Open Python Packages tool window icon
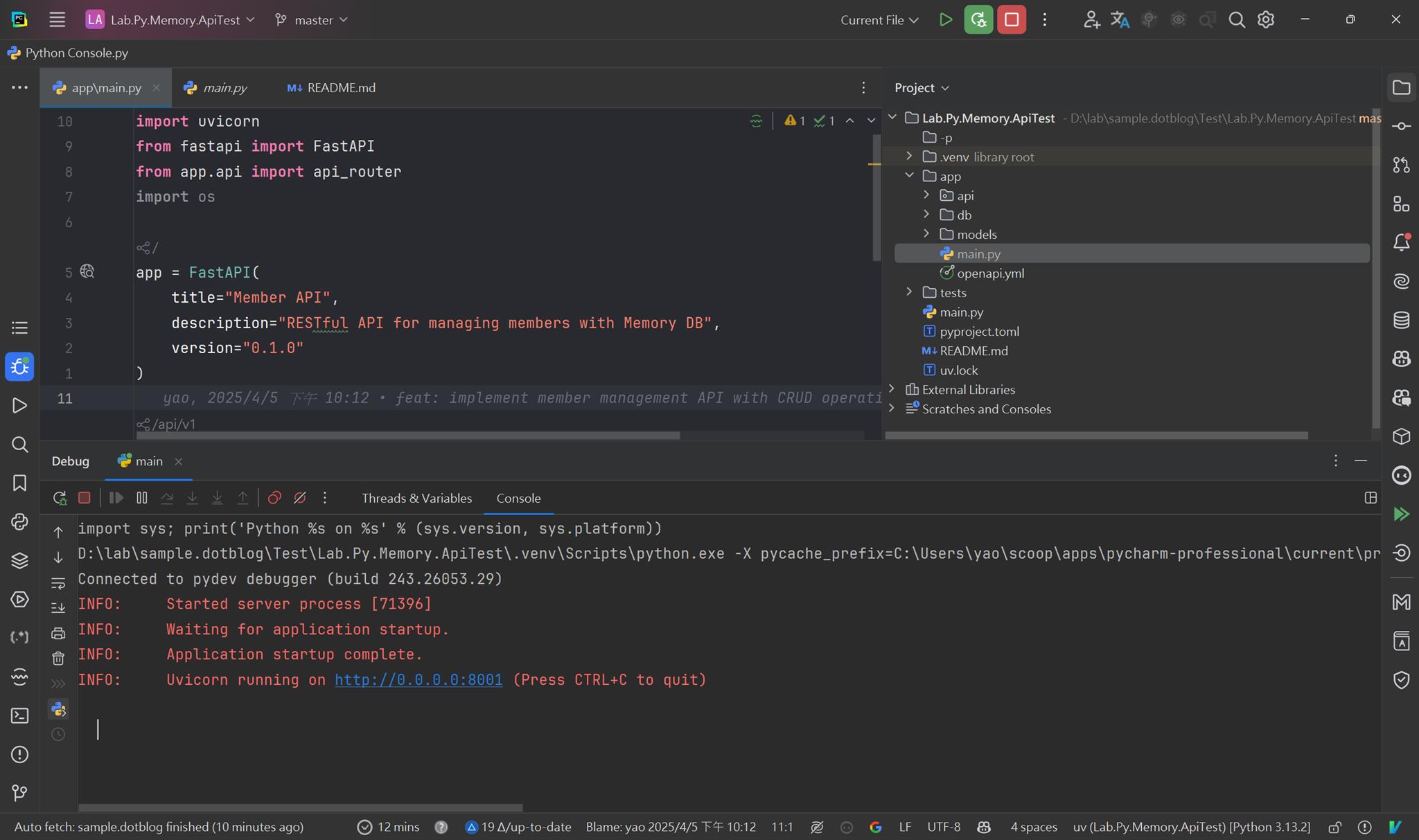Image resolution: width=1419 pixels, height=840 pixels. [x=19, y=560]
